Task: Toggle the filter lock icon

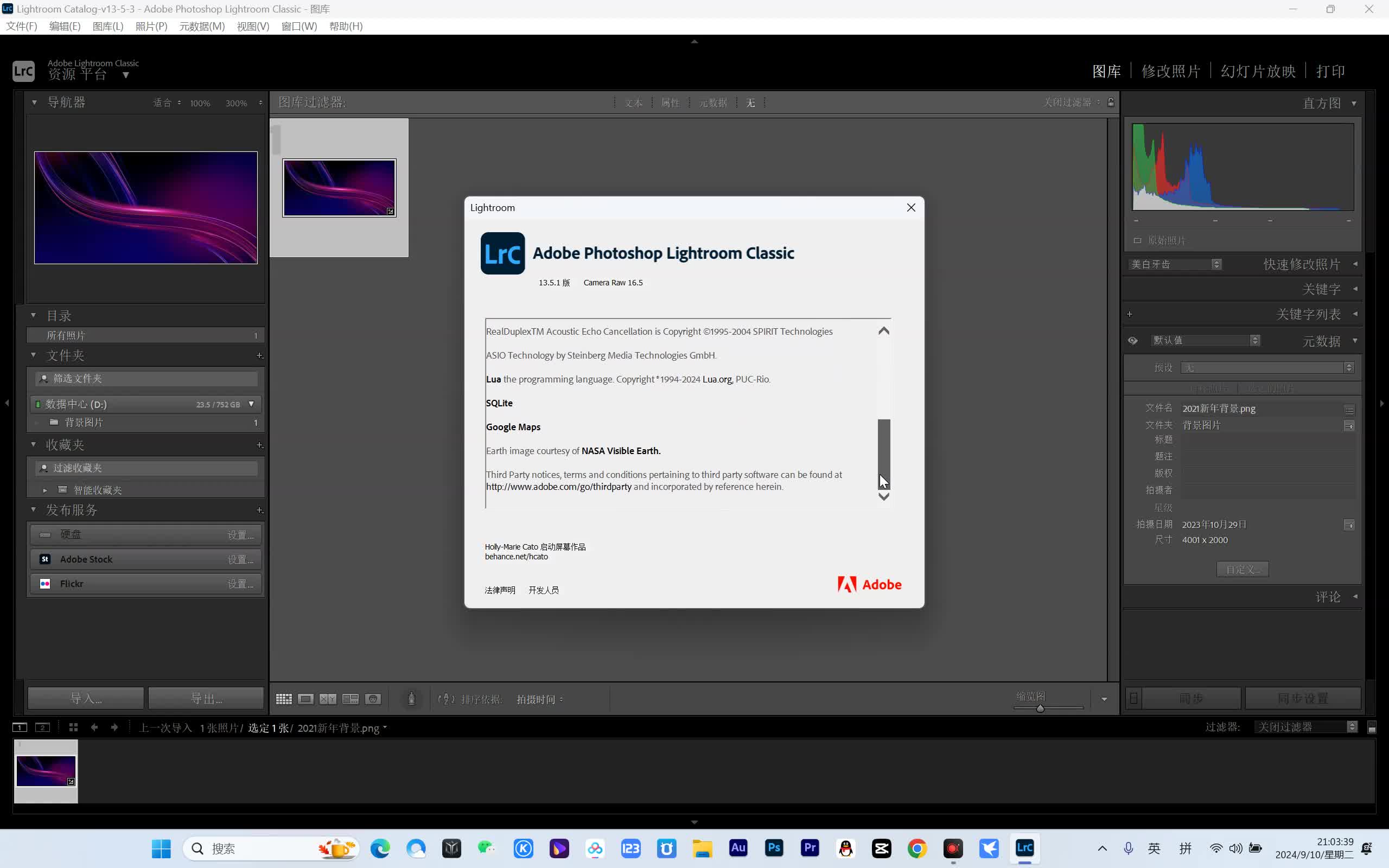Action: tap(1111, 102)
